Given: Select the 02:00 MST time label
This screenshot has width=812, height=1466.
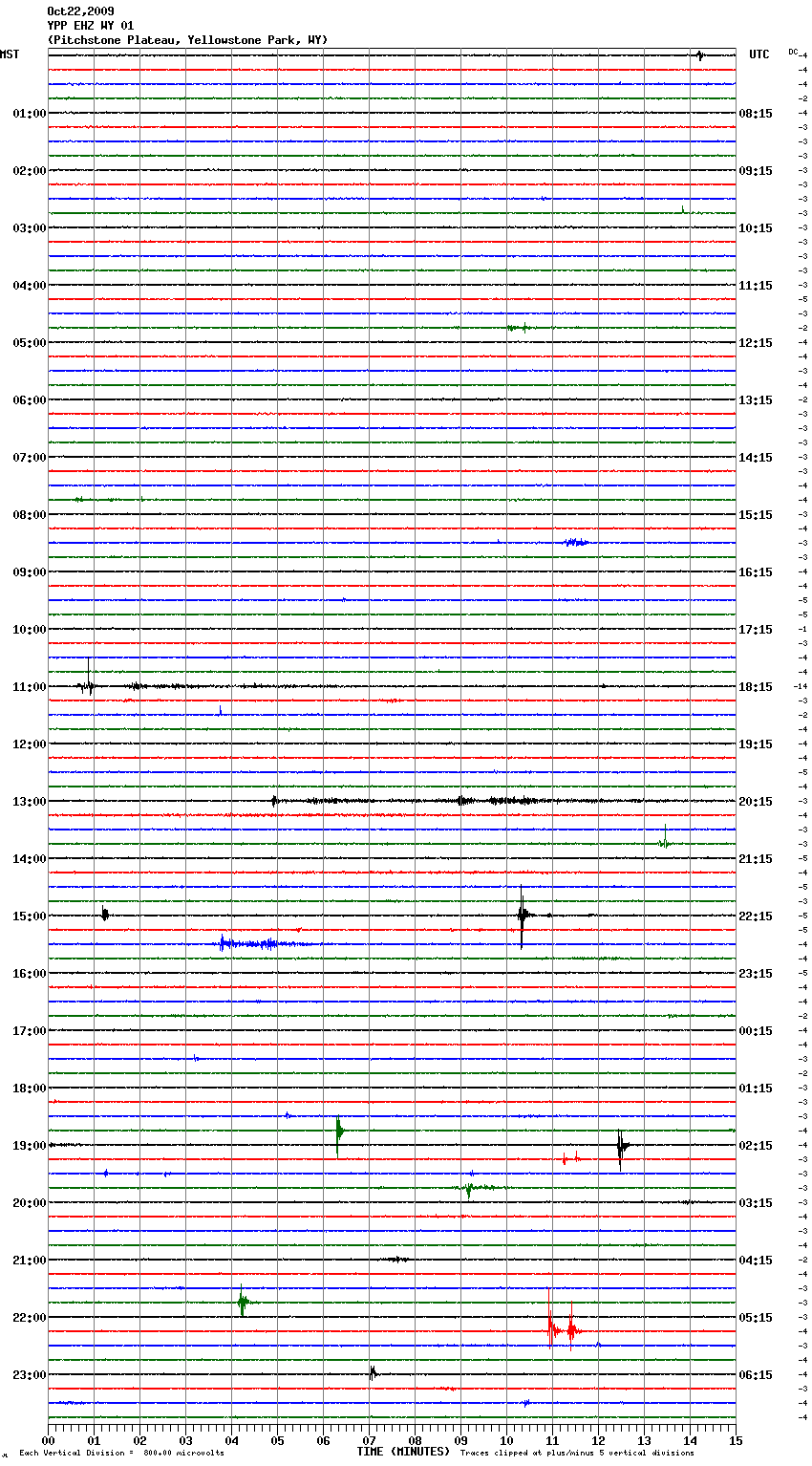Looking at the screenshot, I should point(30,171).
